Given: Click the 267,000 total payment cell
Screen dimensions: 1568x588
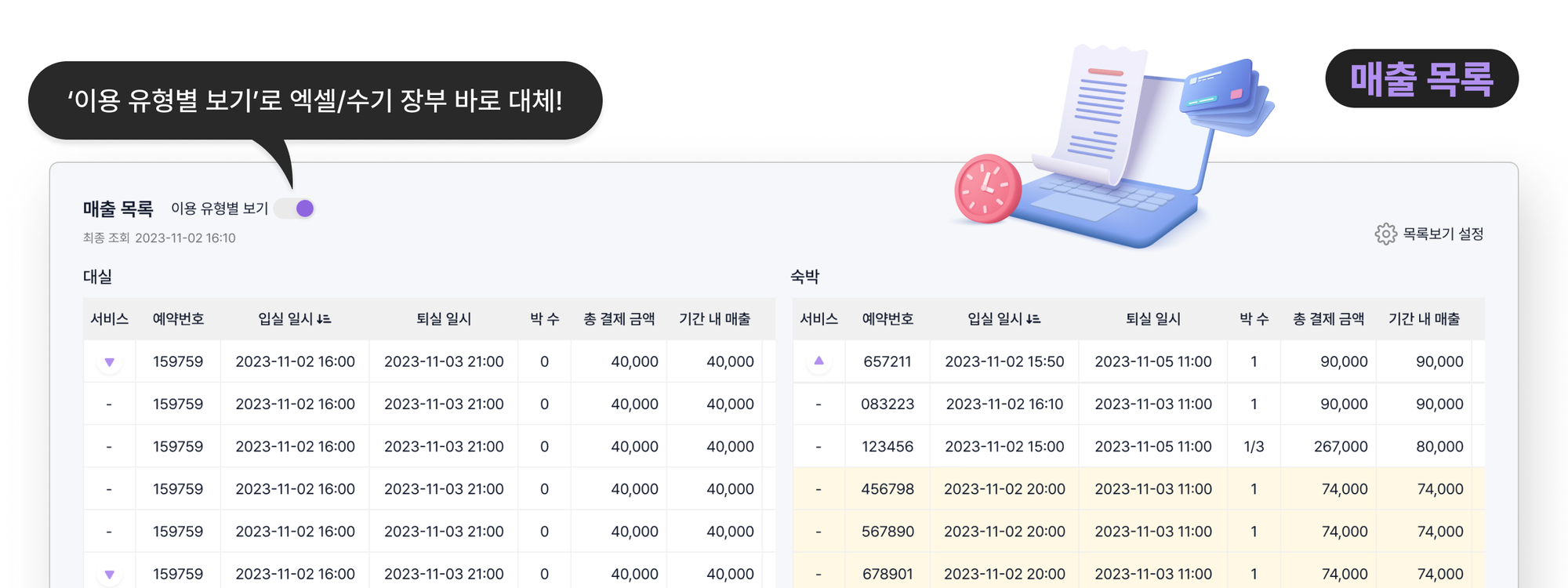Looking at the screenshot, I should tap(1340, 447).
